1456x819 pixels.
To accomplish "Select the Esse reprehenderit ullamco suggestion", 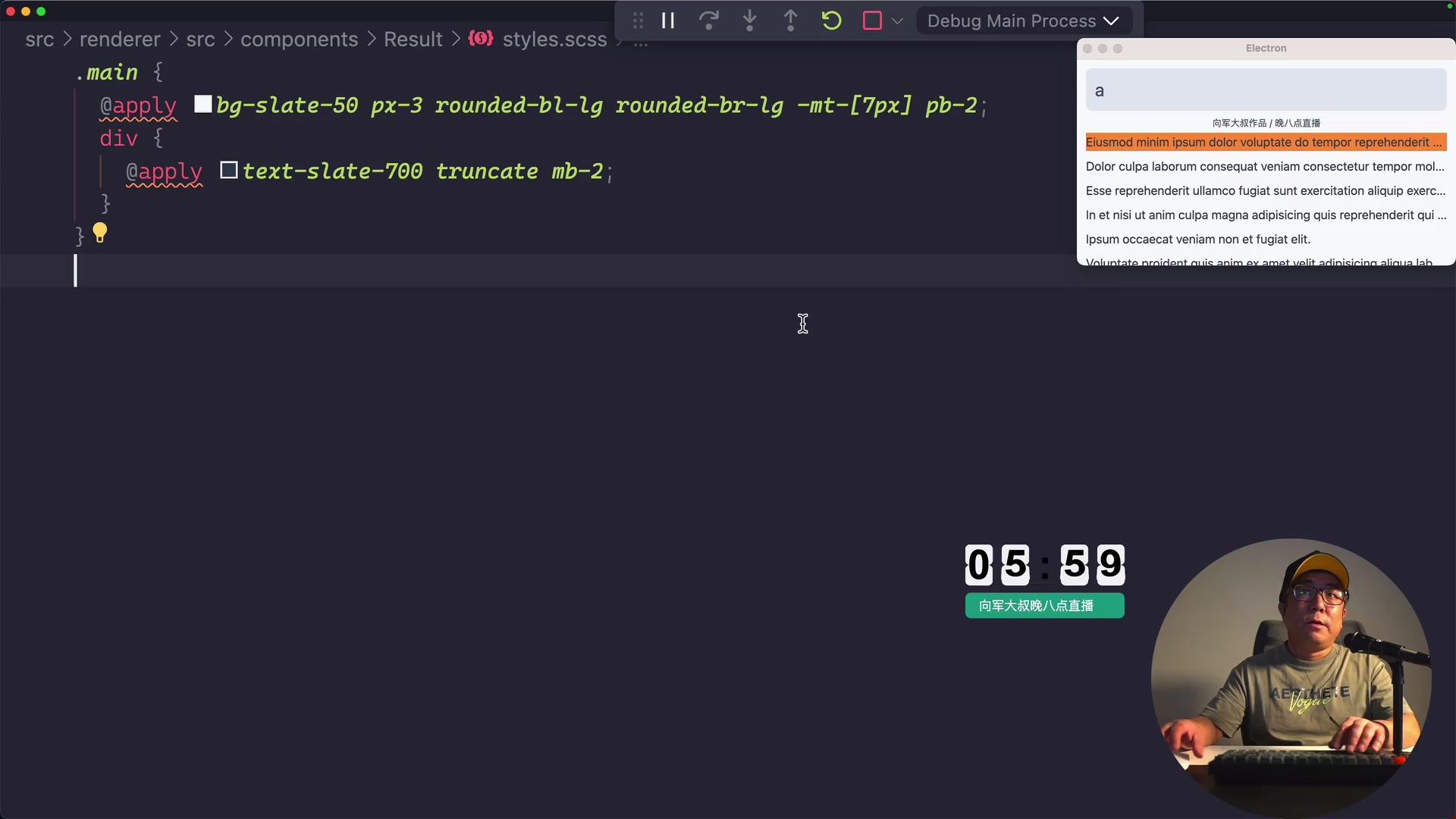I will (1264, 190).
